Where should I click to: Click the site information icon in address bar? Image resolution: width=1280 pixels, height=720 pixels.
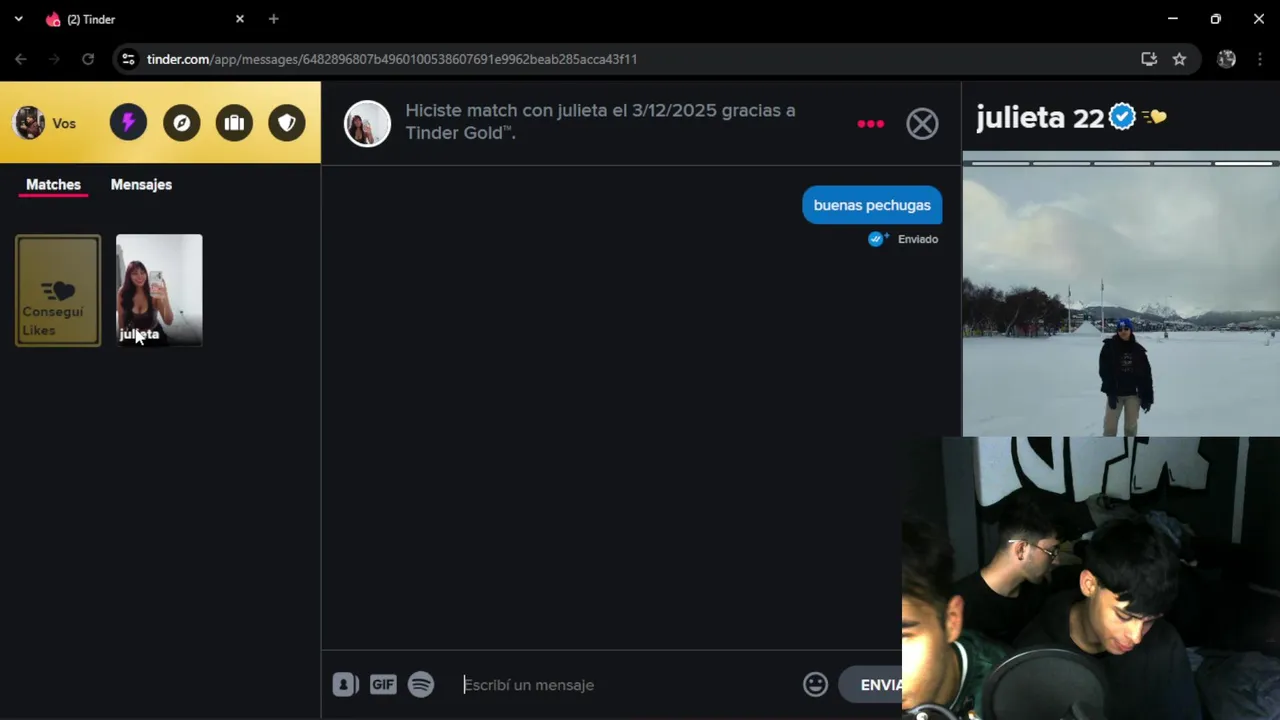[128, 59]
